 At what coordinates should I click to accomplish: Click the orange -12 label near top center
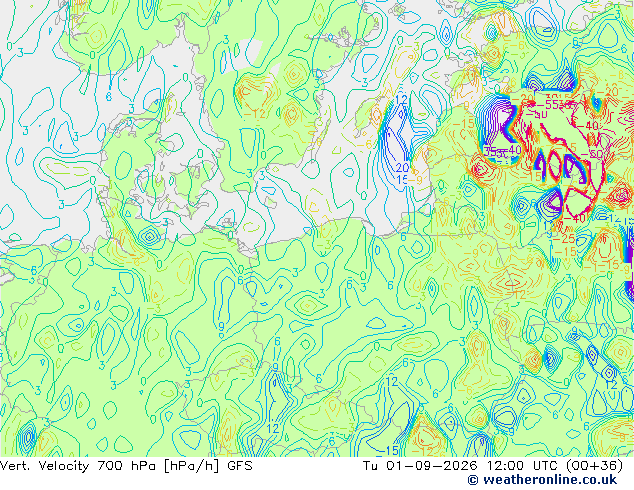click(x=255, y=114)
